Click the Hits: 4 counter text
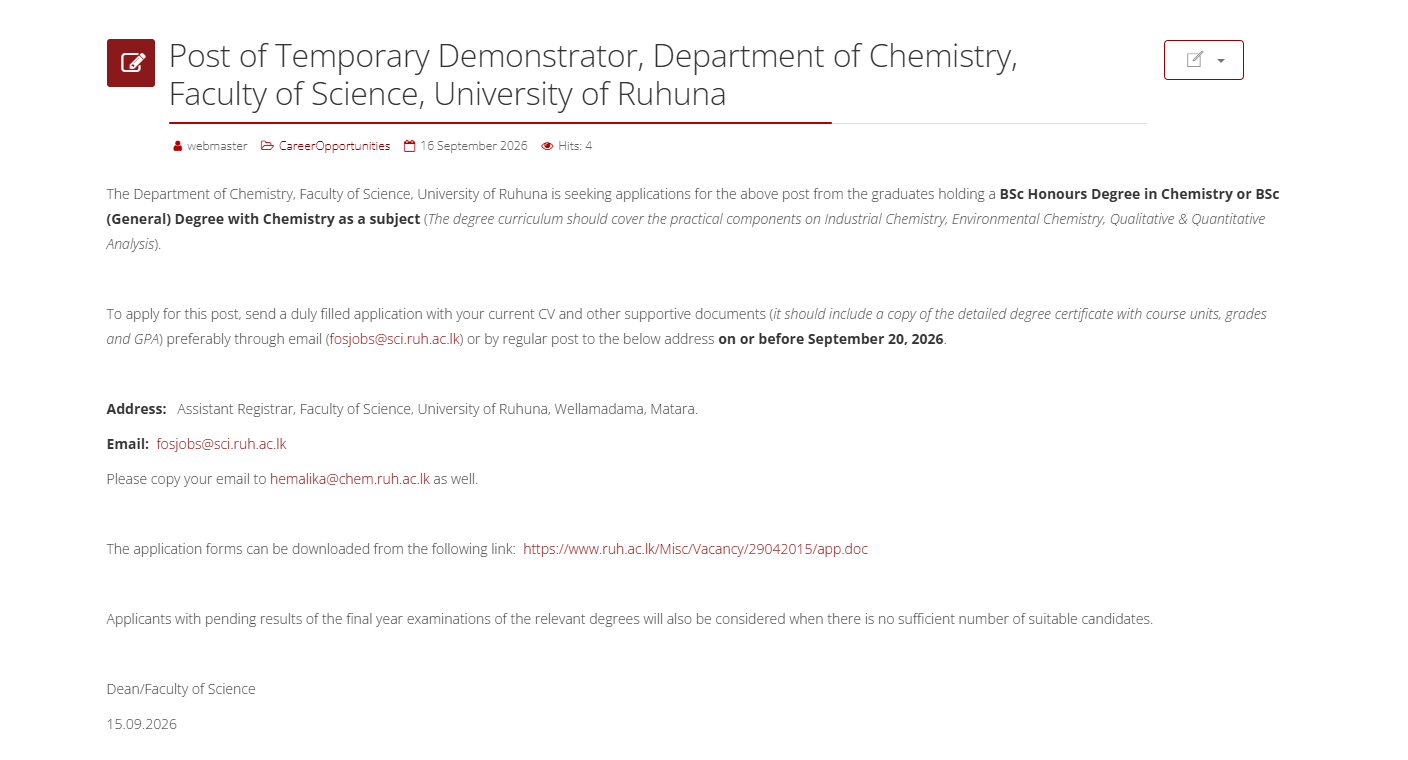The image size is (1408, 760). point(575,146)
